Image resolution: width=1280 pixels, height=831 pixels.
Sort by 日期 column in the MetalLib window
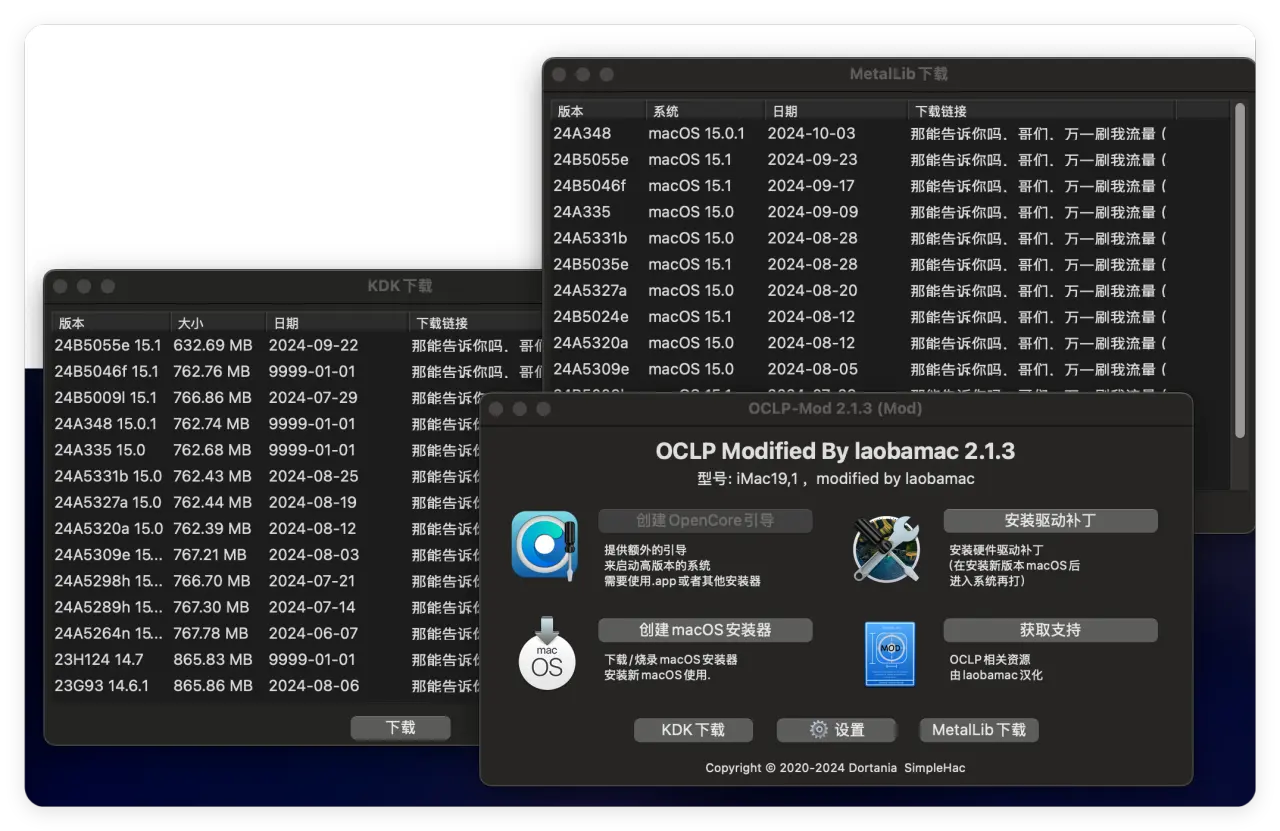click(x=835, y=111)
